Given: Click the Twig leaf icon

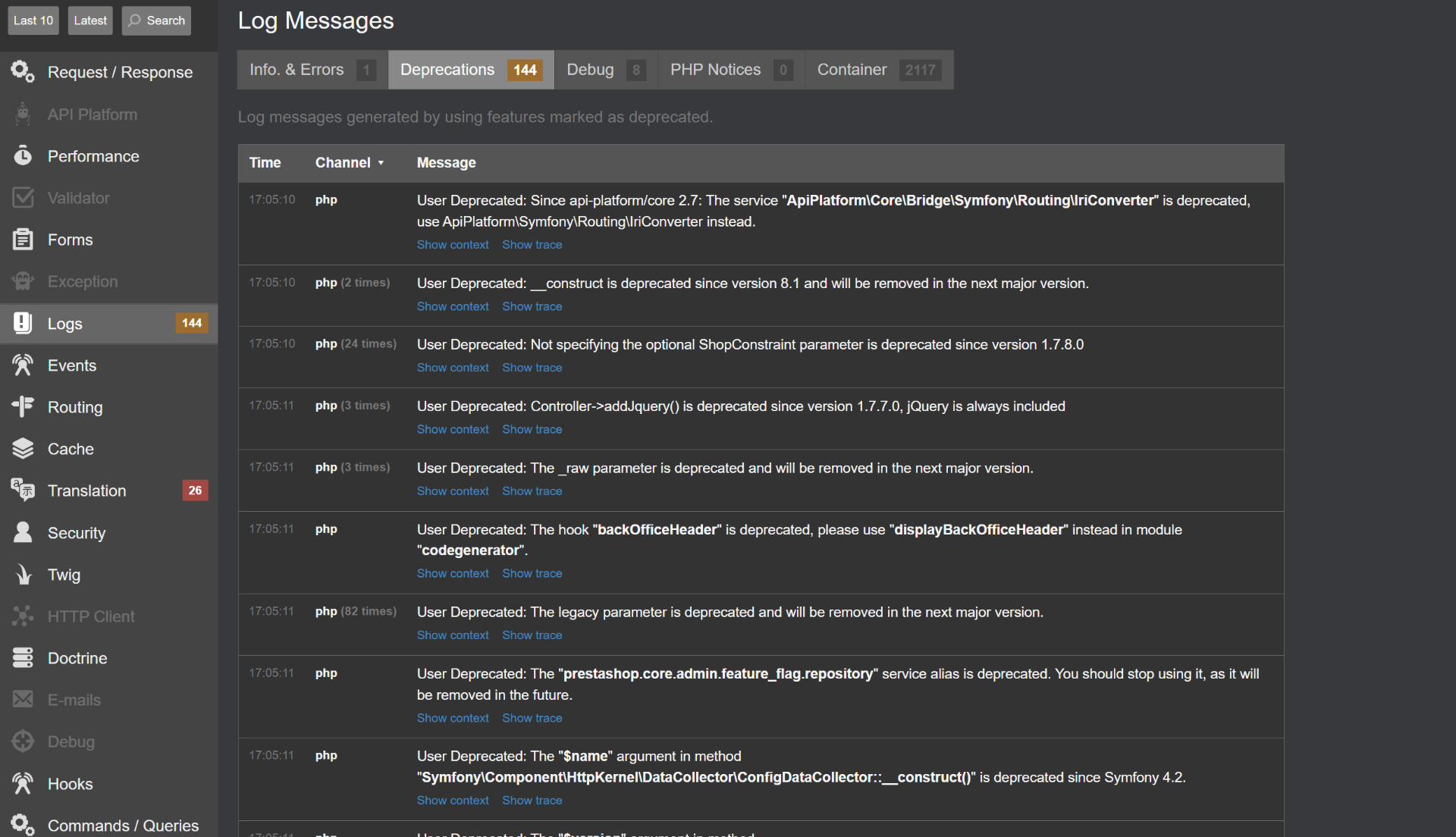Looking at the screenshot, I should pyautogui.click(x=23, y=575).
